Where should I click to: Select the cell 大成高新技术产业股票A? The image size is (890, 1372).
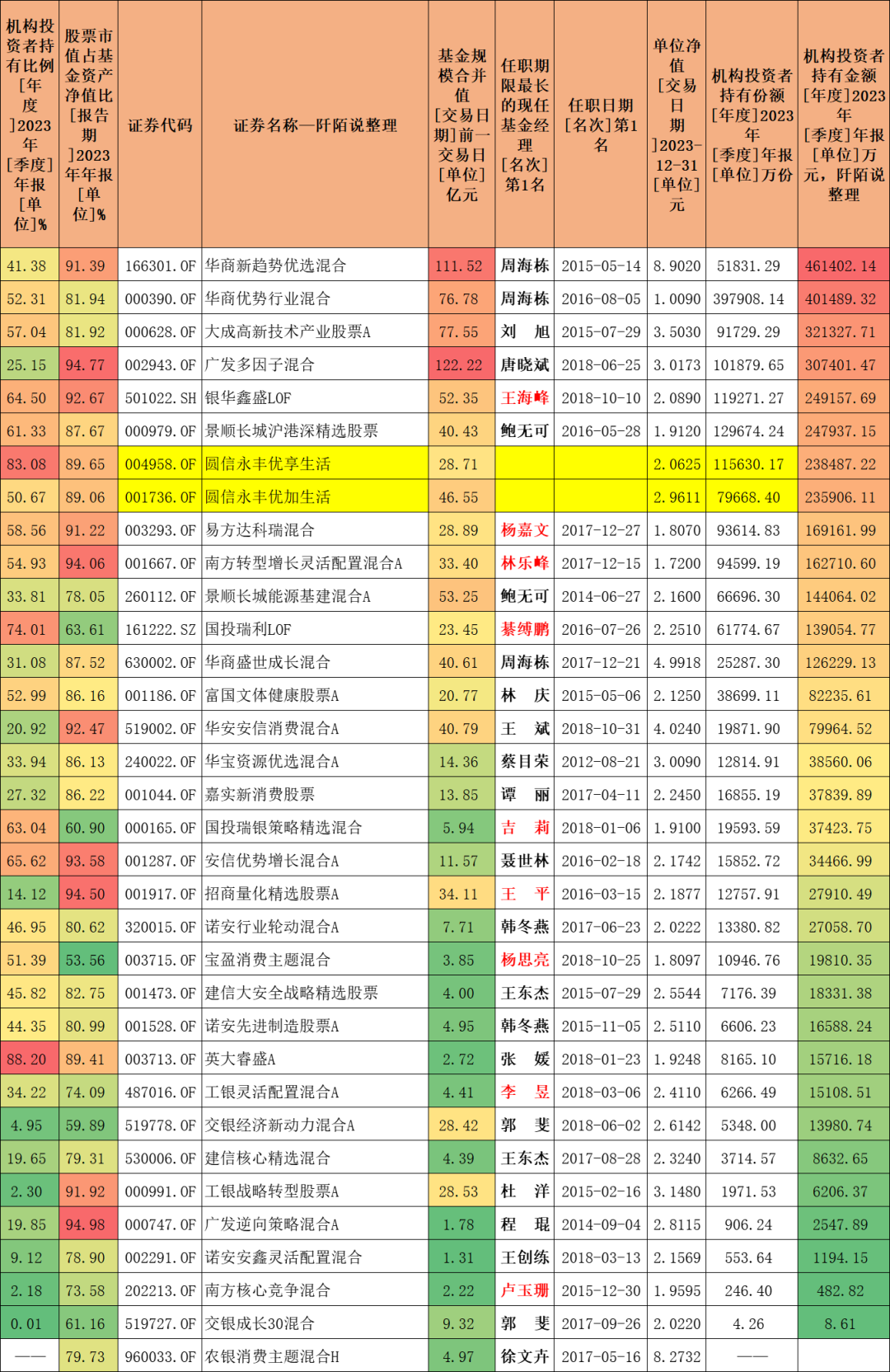(x=315, y=331)
